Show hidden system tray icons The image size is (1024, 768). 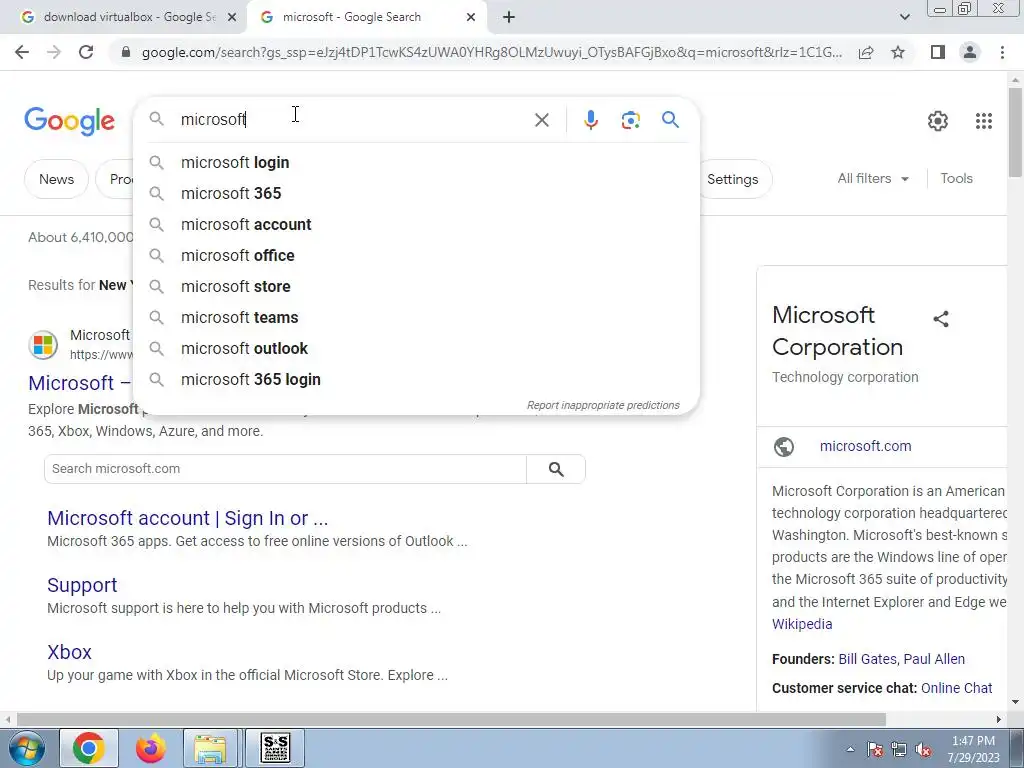pyautogui.click(x=850, y=749)
